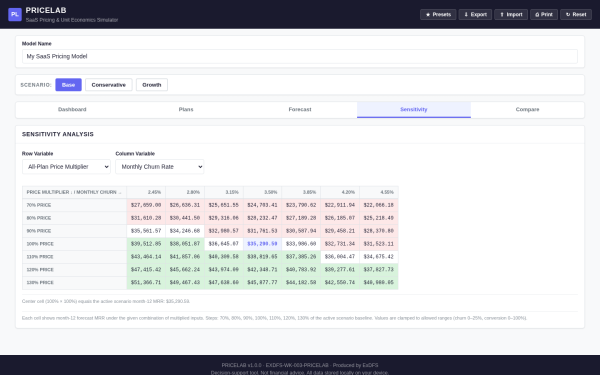Switch to the Conservative scenario
Screen dimensions: 600x375
tap(109, 85)
